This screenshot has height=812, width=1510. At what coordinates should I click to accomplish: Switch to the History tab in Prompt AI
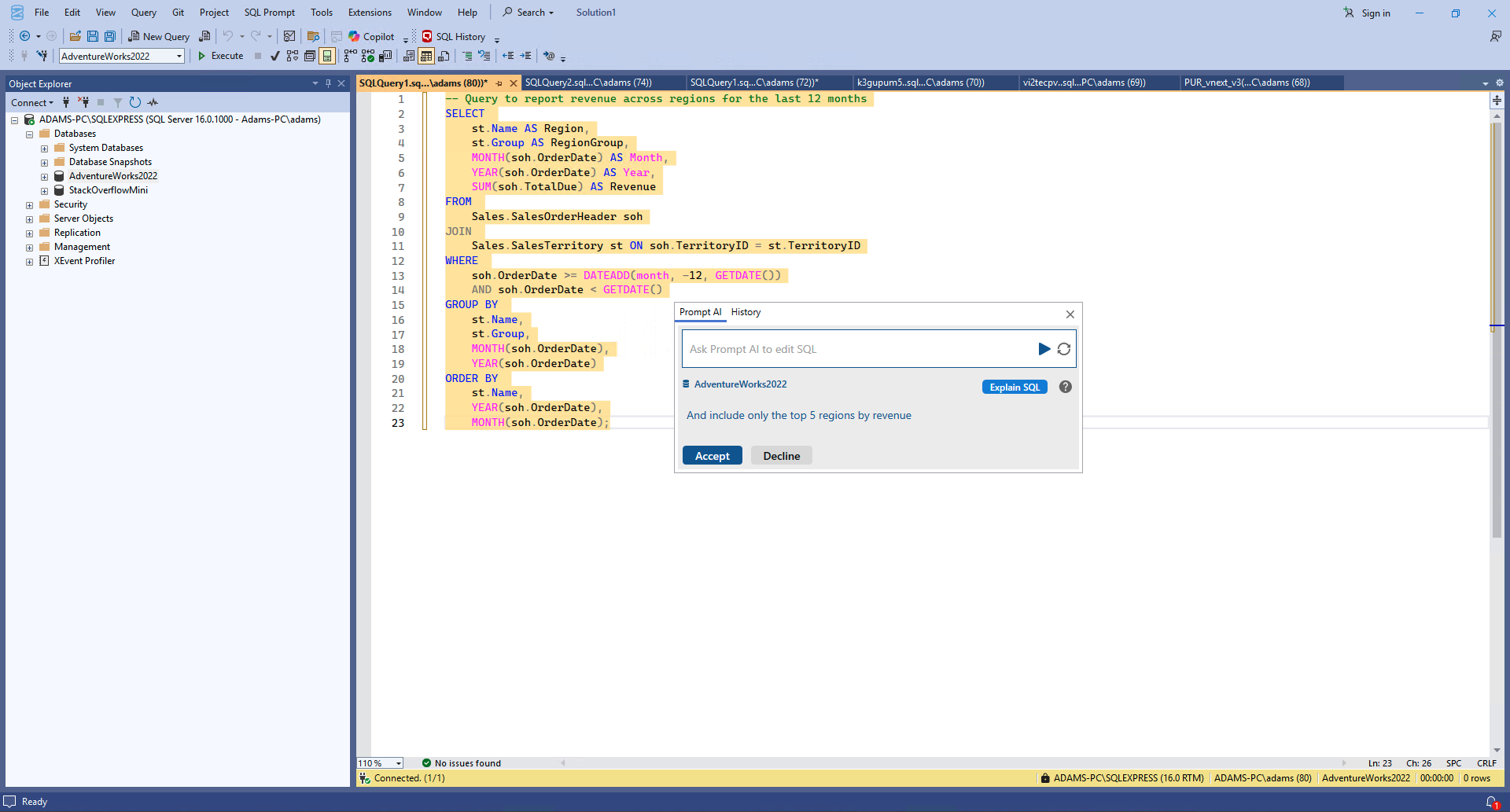point(745,312)
